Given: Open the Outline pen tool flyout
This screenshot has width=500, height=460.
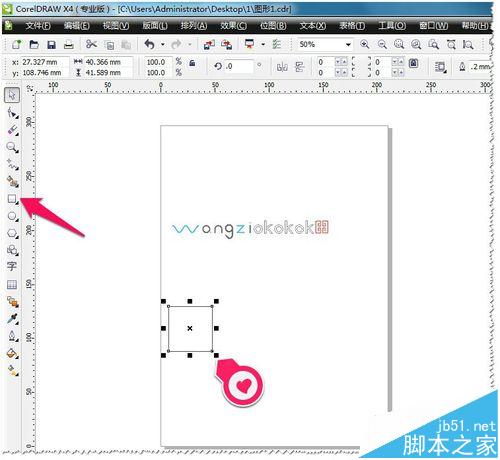Looking at the screenshot, I should pyautogui.click(x=13, y=336).
